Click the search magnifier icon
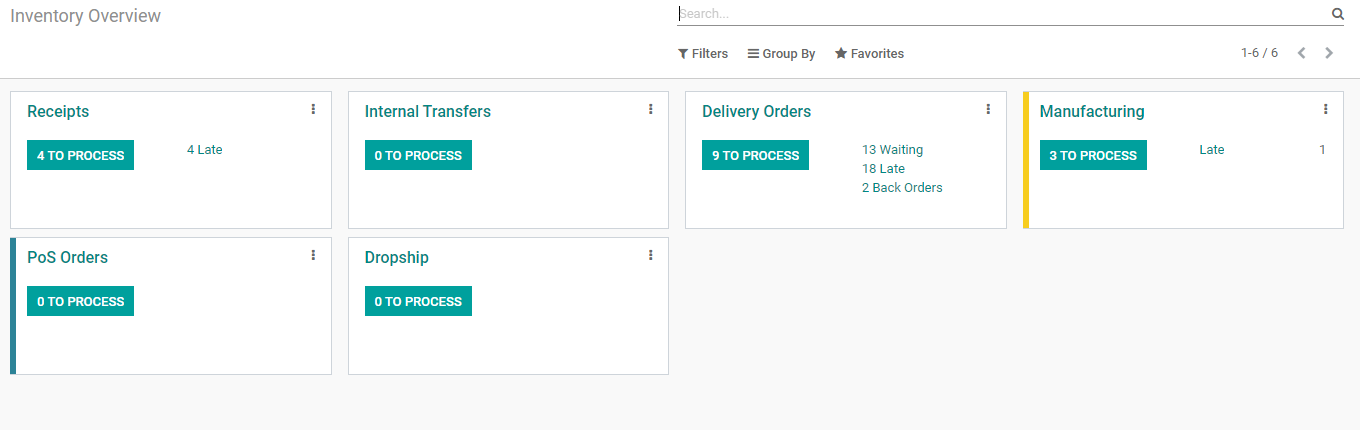Viewport: 1360px width, 430px height. pyautogui.click(x=1337, y=14)
